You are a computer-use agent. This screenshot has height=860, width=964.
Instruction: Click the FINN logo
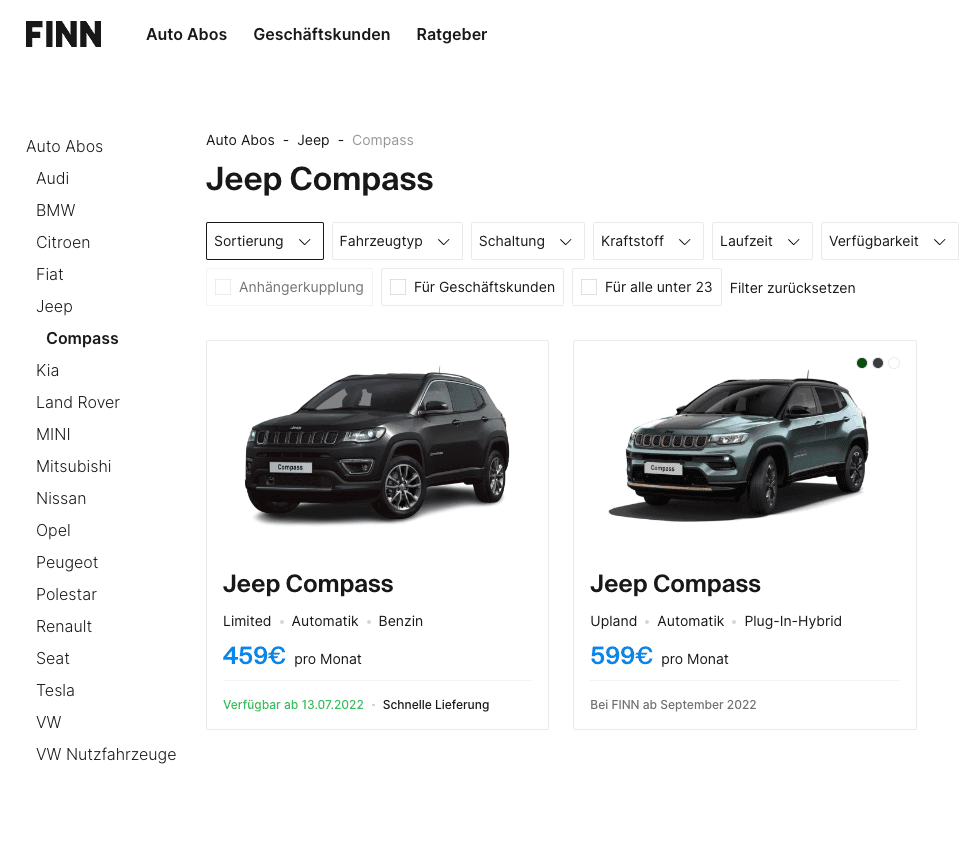click(x=63, y=34)
